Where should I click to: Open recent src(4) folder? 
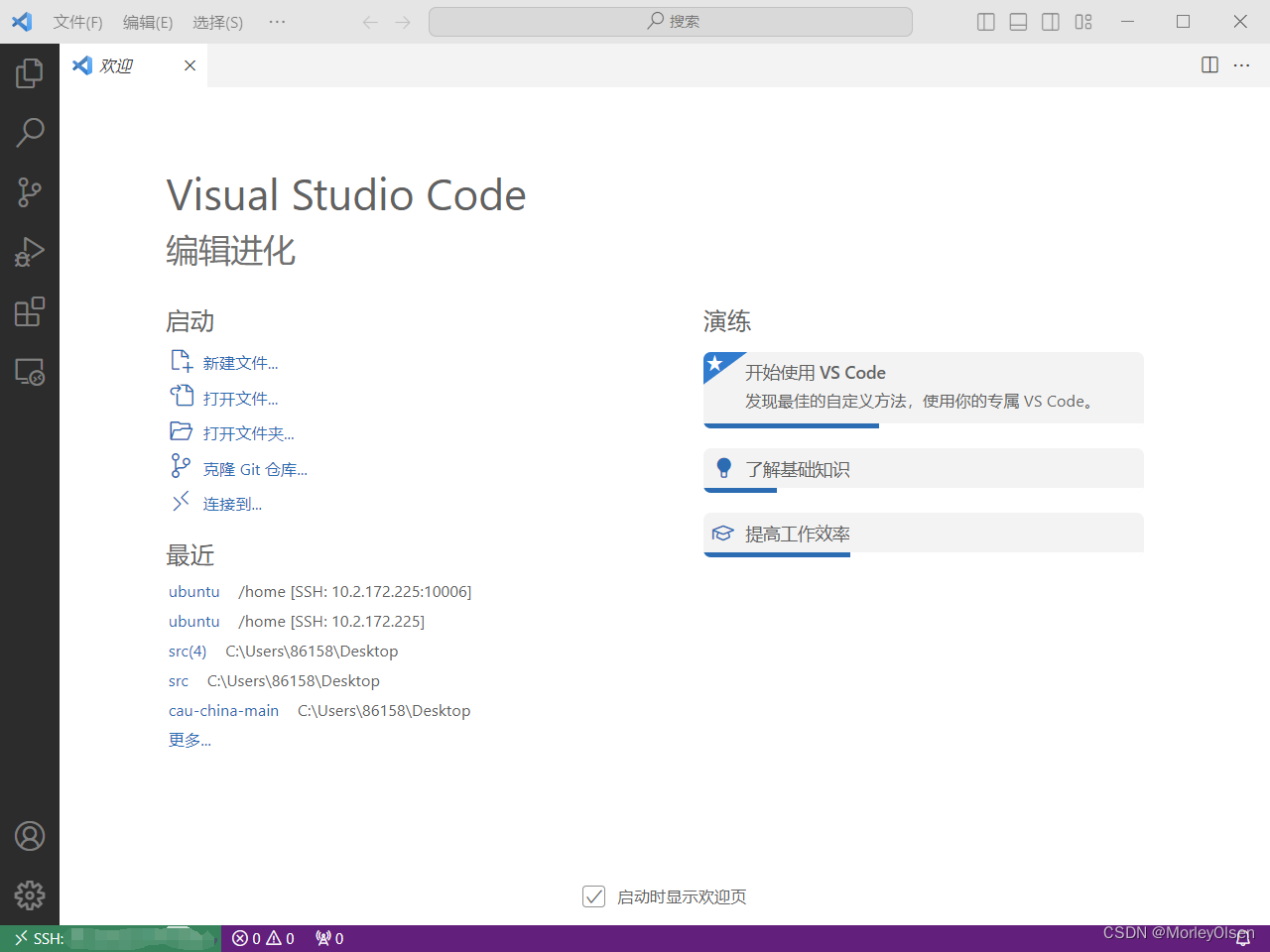click(x=188, y=651)
